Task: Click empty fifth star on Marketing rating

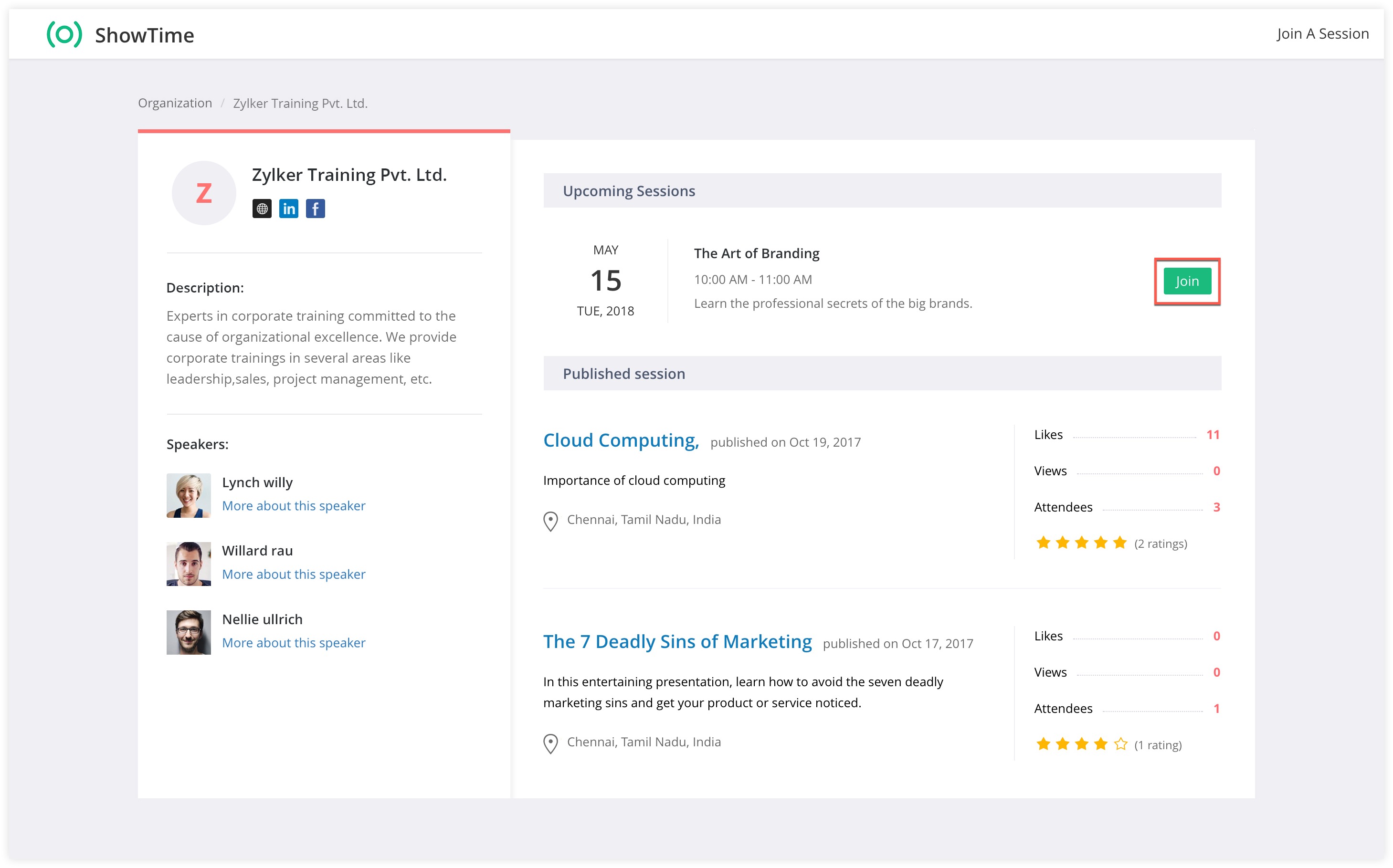Action: [1120, 744]
